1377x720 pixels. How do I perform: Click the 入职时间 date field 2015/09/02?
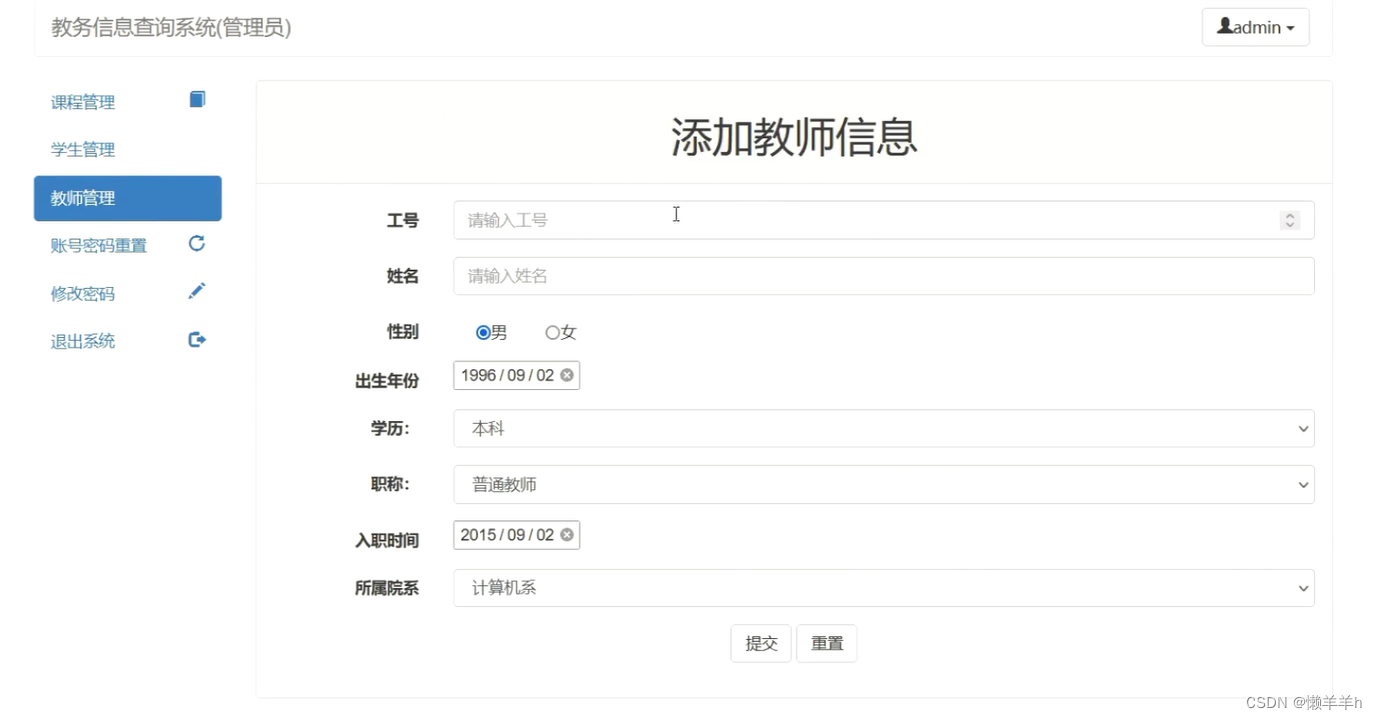(x=516, y=535)
